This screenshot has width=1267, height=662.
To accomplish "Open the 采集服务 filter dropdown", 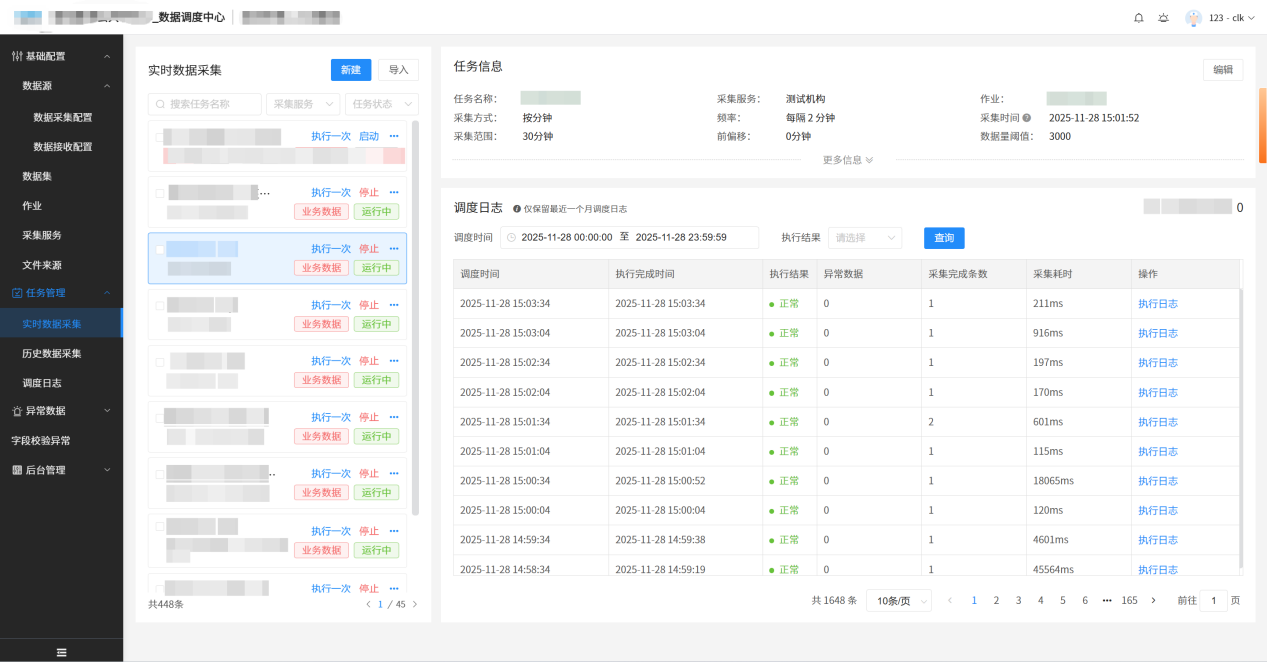I will pos(302,104).
